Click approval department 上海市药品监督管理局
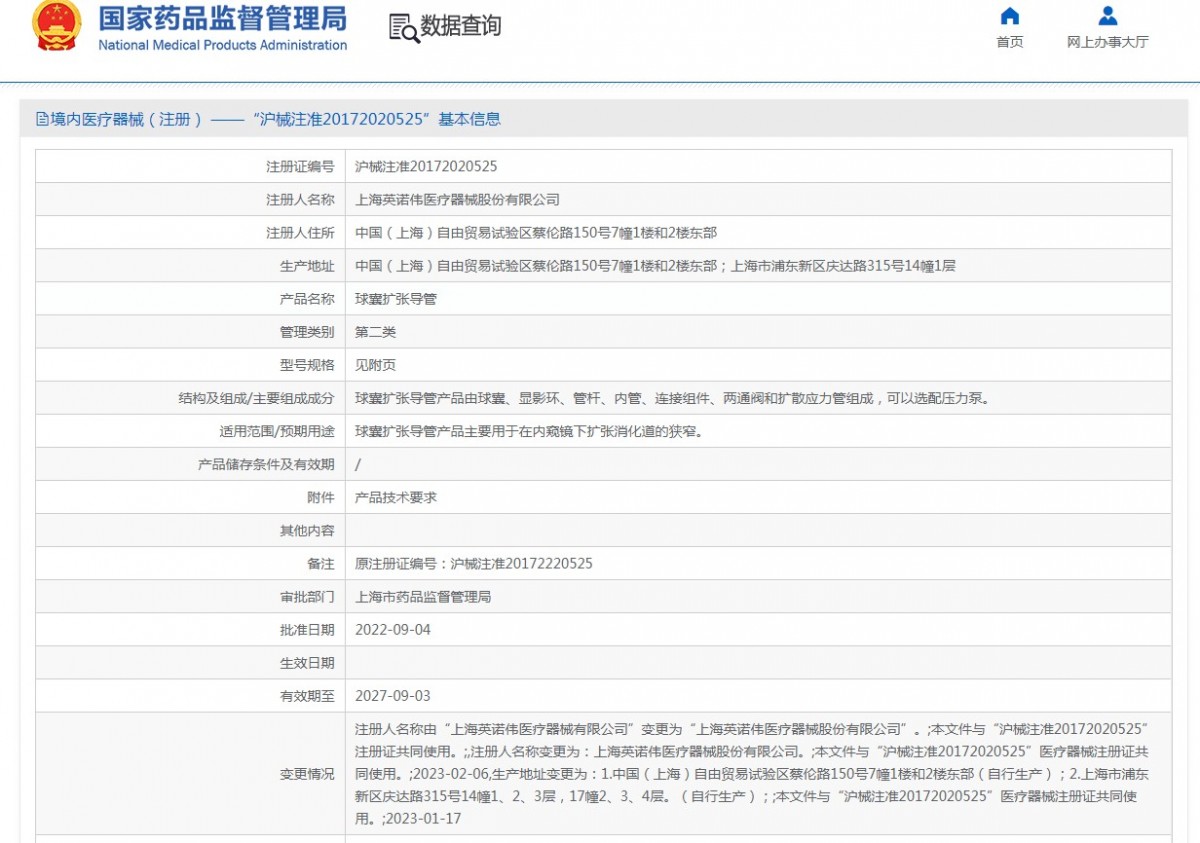 click(x=423, y=597)
